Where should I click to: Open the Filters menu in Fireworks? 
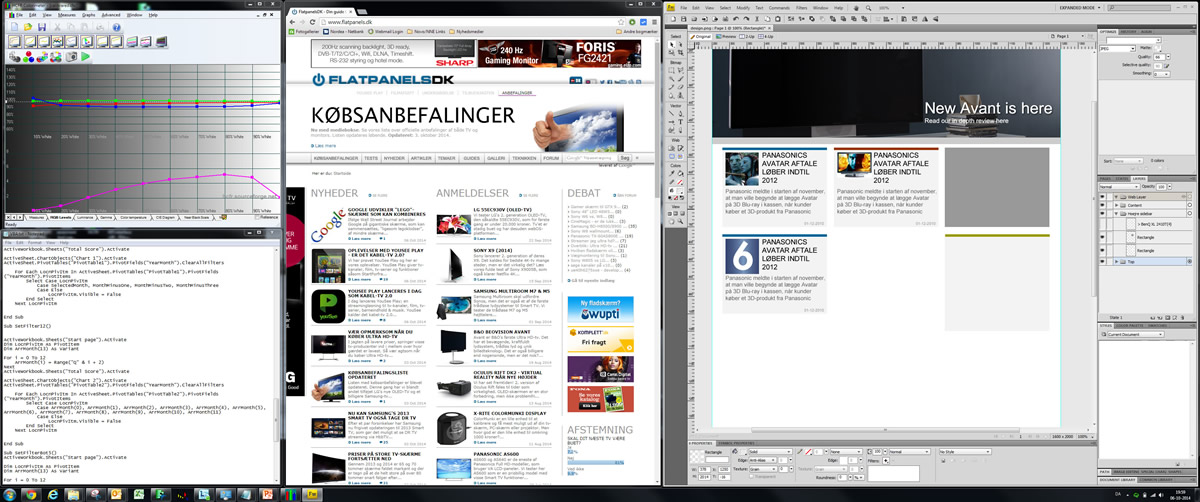[x=801, y=8]
